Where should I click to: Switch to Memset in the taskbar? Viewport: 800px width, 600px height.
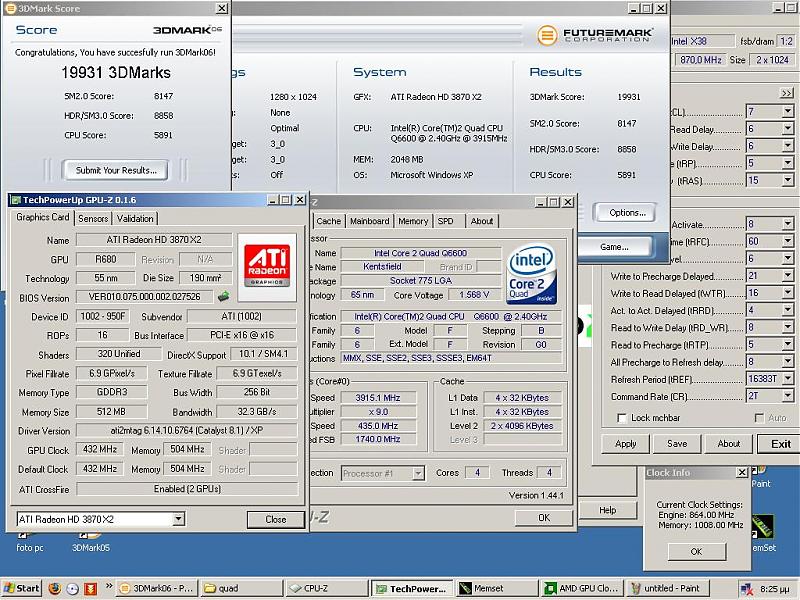(x=497, y=588)
